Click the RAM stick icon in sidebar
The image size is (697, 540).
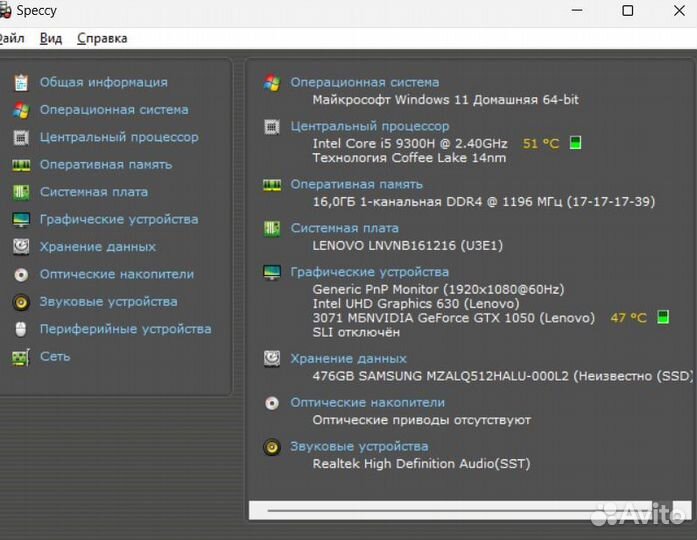coord(21,165)
